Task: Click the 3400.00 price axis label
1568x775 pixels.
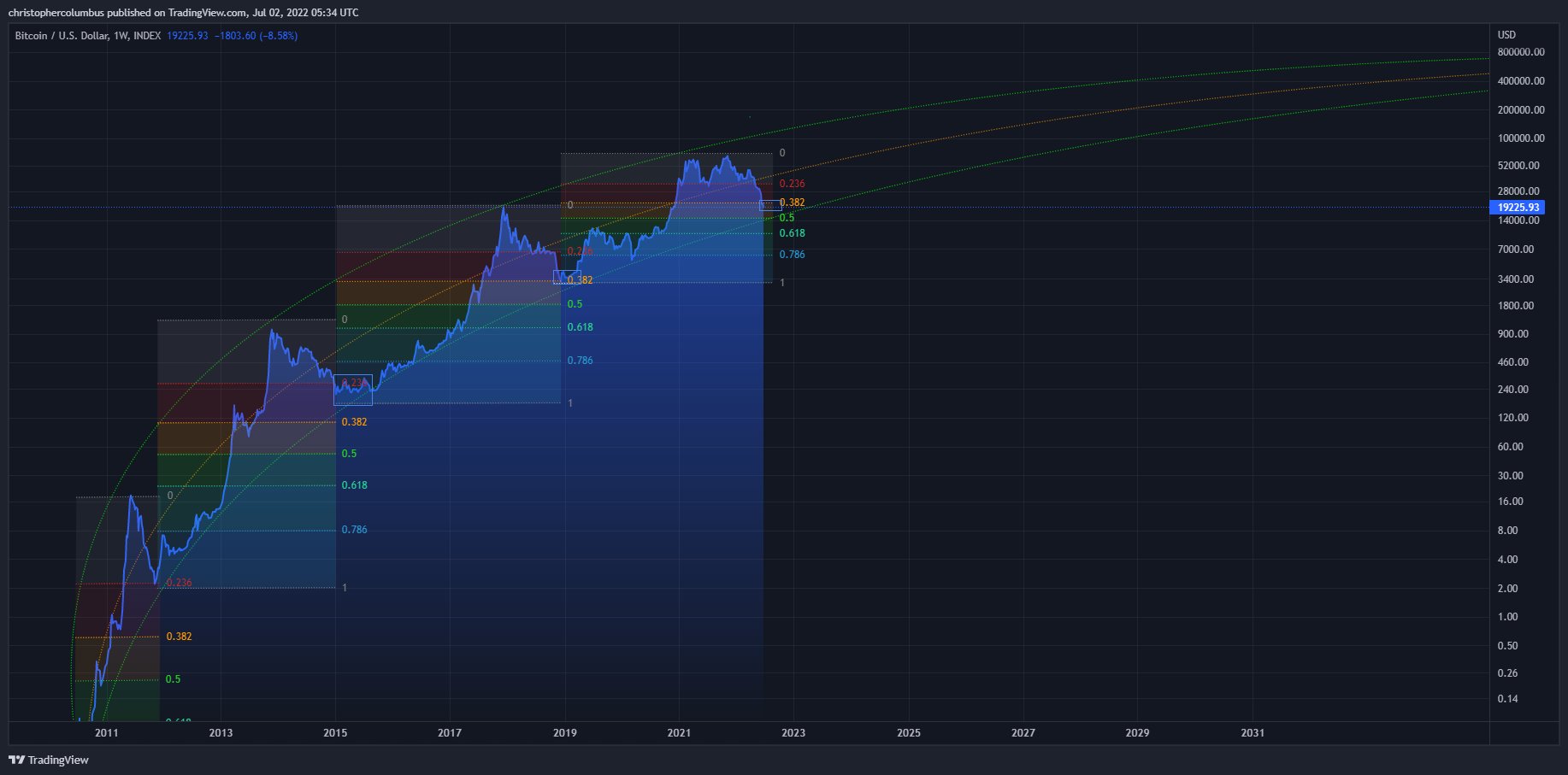Action: coord(1516,279)
